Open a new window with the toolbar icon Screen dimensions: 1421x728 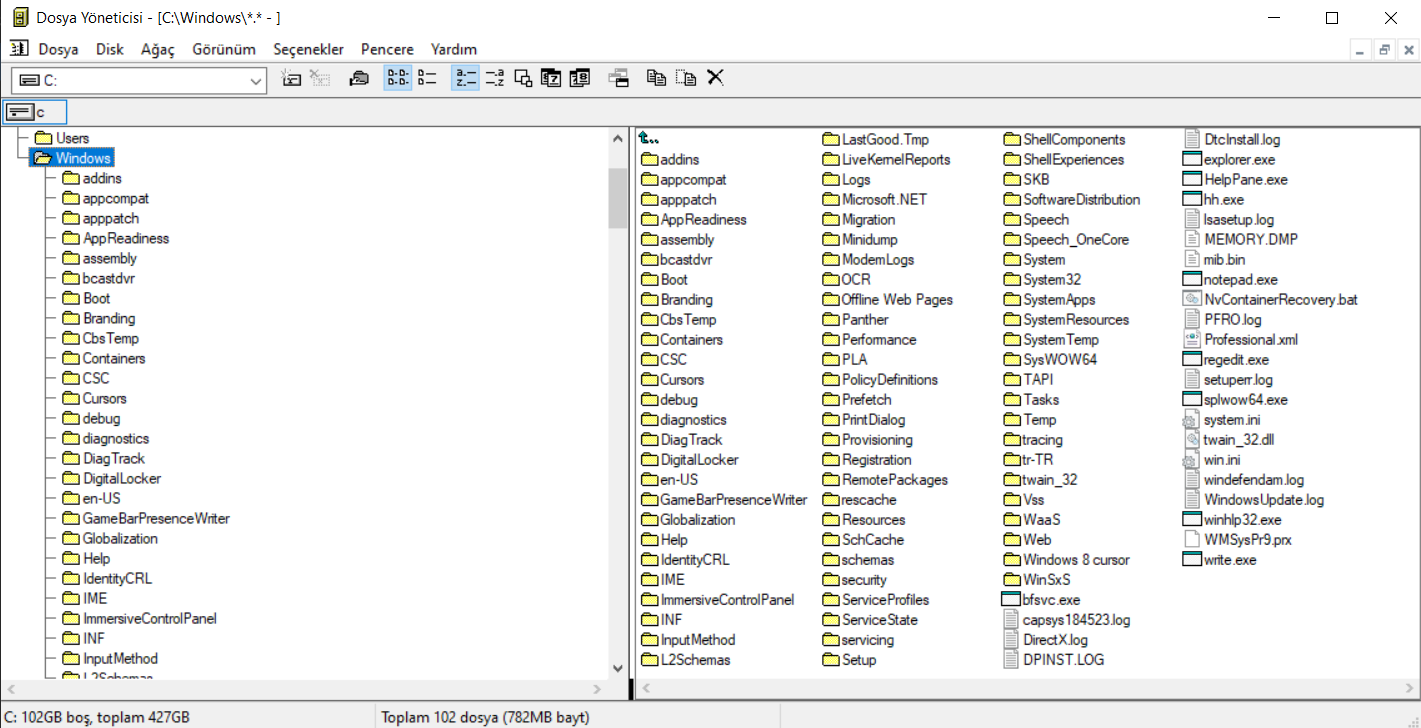pyautogui.click(x=618, y=78)
